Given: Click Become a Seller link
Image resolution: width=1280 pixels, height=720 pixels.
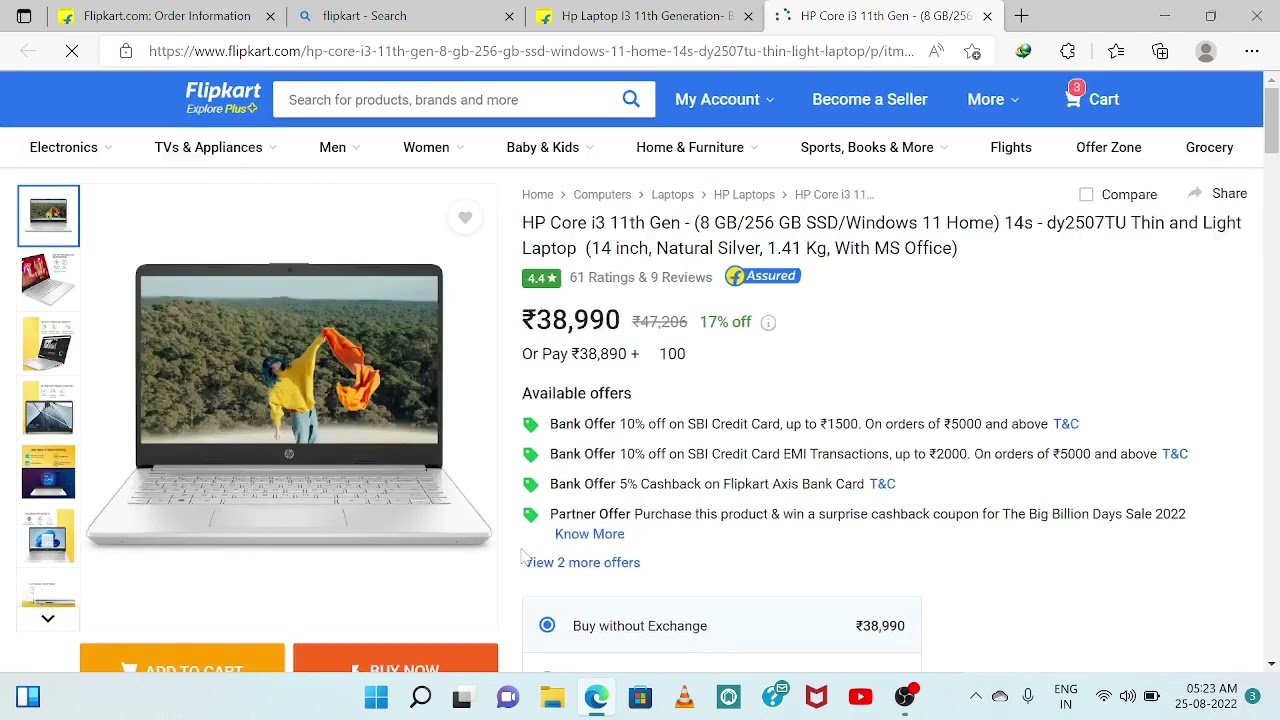Looking at the screenshot, I should (870, 99).
